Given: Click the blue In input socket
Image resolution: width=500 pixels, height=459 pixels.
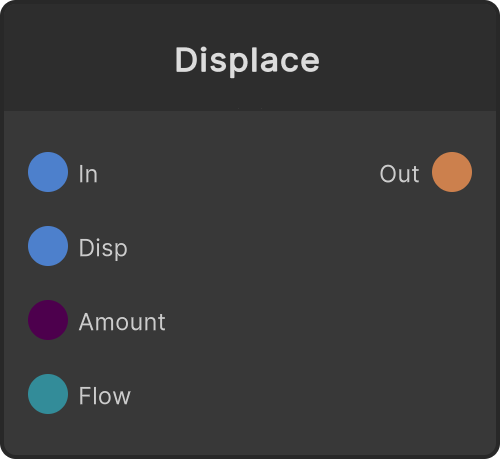Looking at the screenshot, I should 48,172.
